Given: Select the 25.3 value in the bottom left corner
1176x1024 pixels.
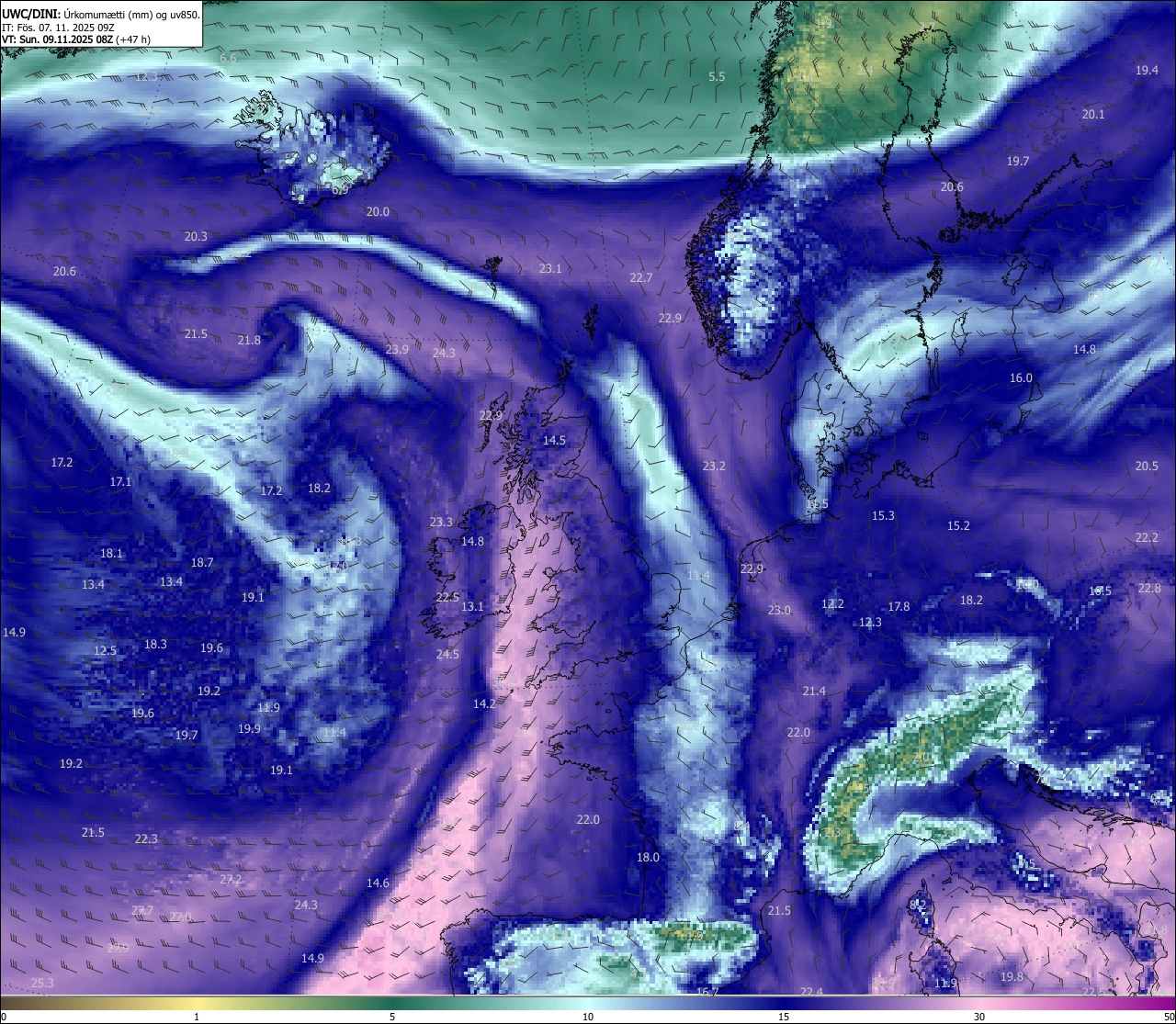Looking at the screenshot, I should [42, 983].
